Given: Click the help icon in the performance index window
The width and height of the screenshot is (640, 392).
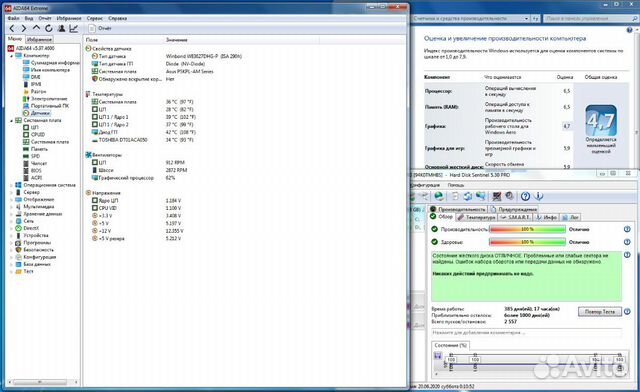Looking at the screenshot, I should (x=630, y=30).
